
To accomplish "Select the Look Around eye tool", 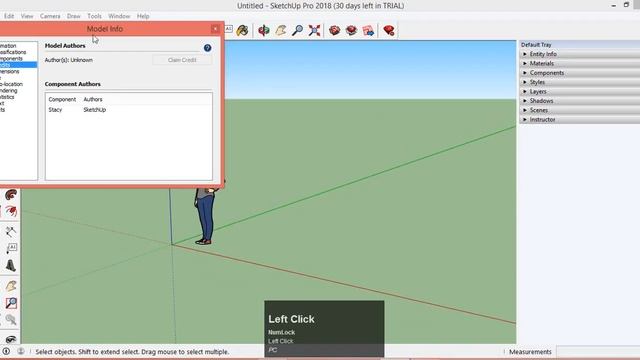I will point(11,339).
